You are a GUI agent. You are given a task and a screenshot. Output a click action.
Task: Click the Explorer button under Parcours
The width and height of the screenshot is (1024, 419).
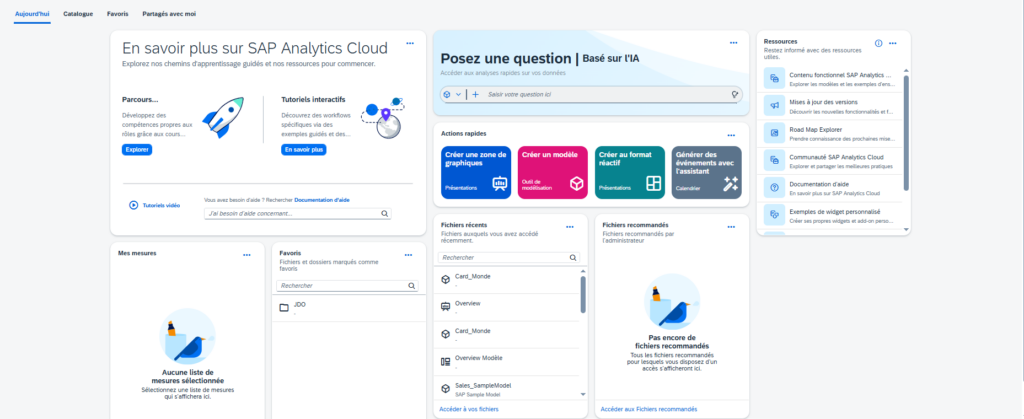tap(136, 149)
